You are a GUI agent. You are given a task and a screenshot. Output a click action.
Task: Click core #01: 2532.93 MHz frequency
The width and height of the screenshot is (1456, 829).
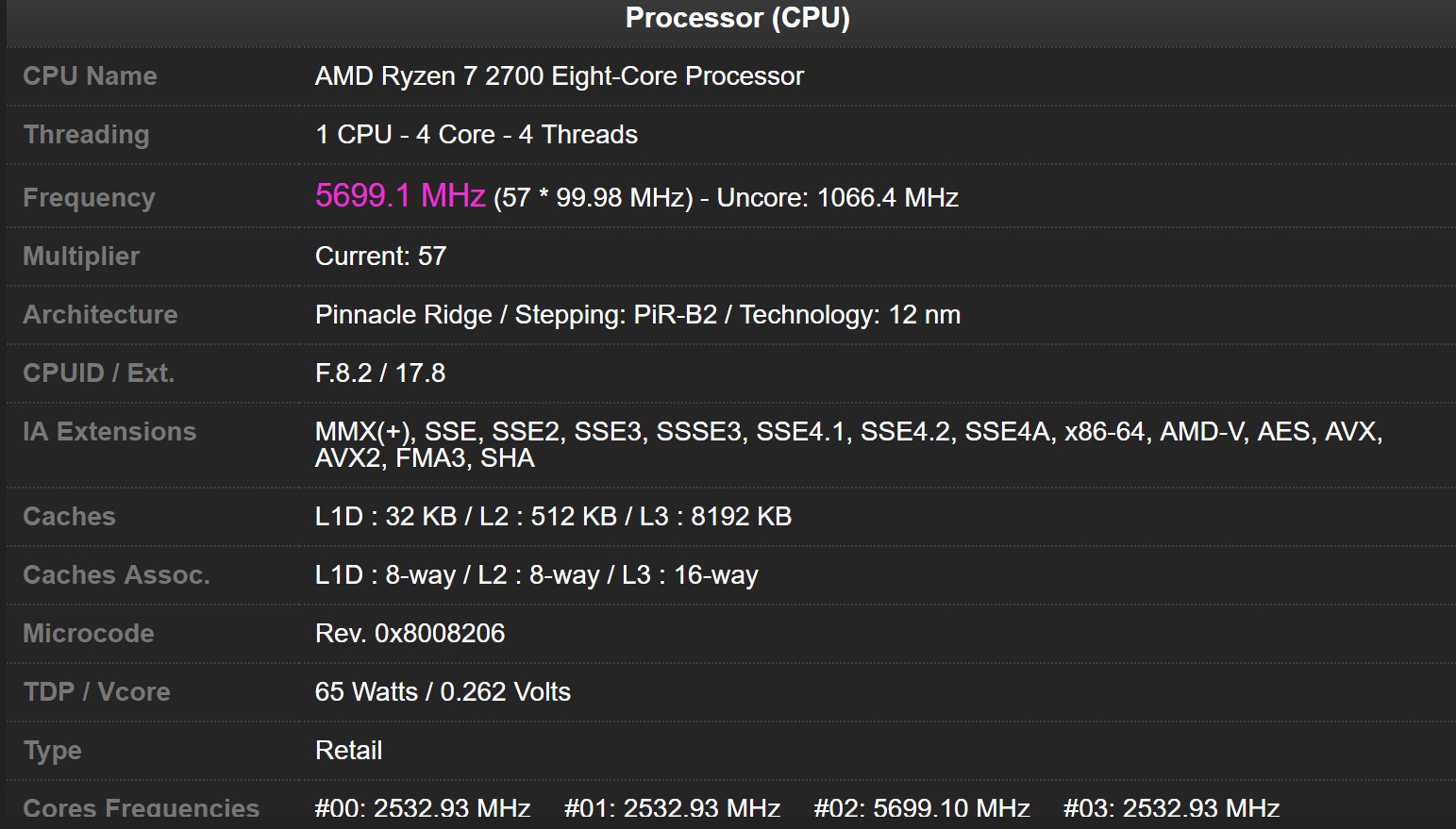point(673,809)
